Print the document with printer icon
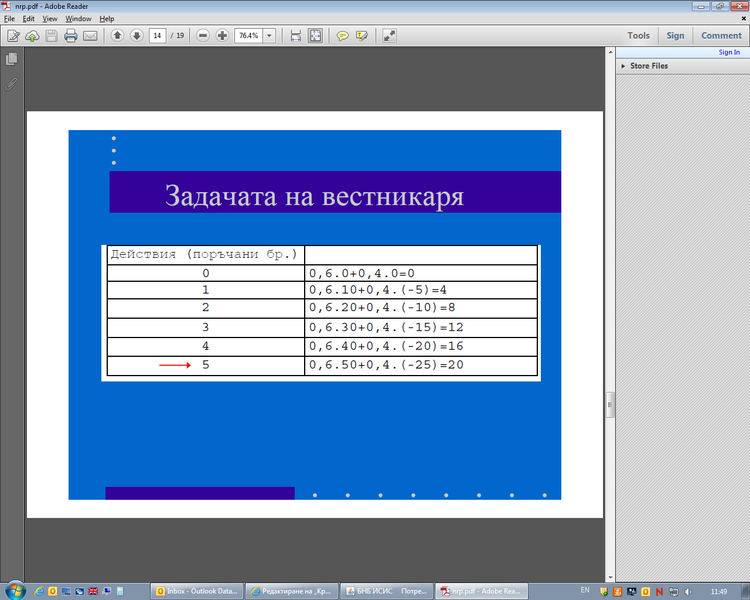The image size is (750, 600). (x=71, y=36)
